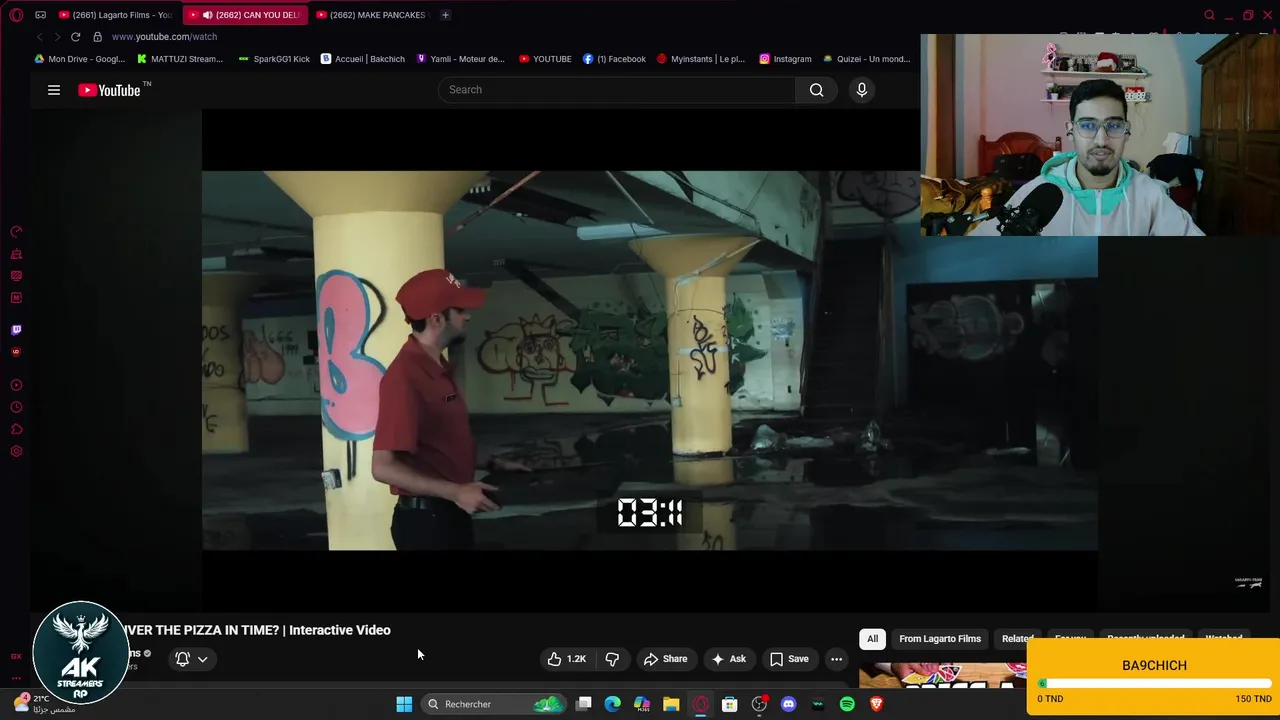The image size is (1280, 720).
Task: Open the YouTube hamburger guide menu
Action: [54, 90]
